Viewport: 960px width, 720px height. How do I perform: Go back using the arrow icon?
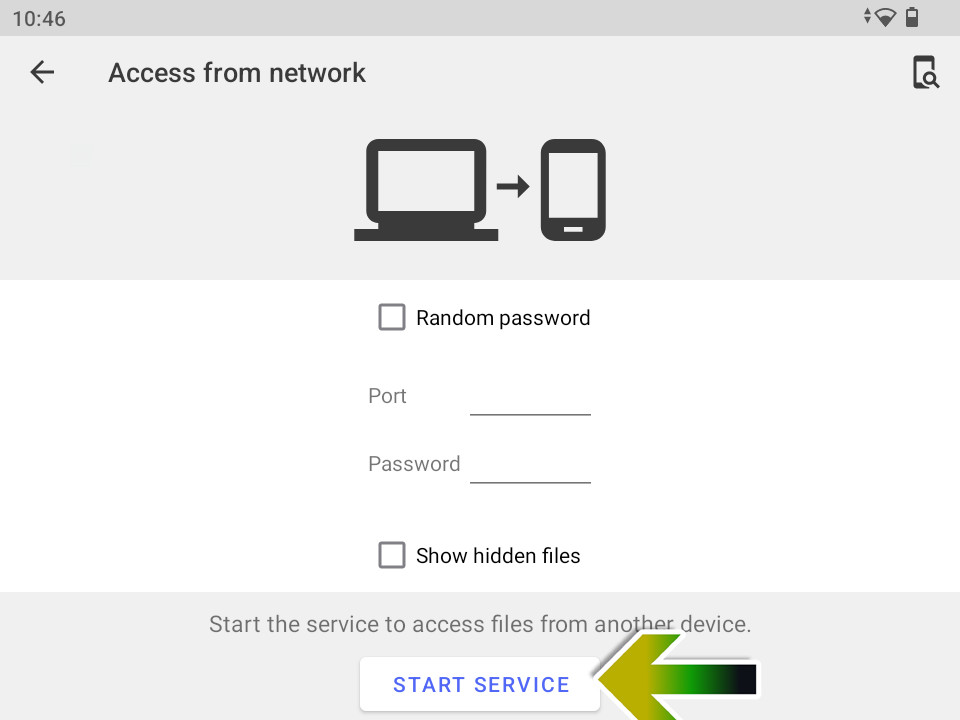(42, 72)
